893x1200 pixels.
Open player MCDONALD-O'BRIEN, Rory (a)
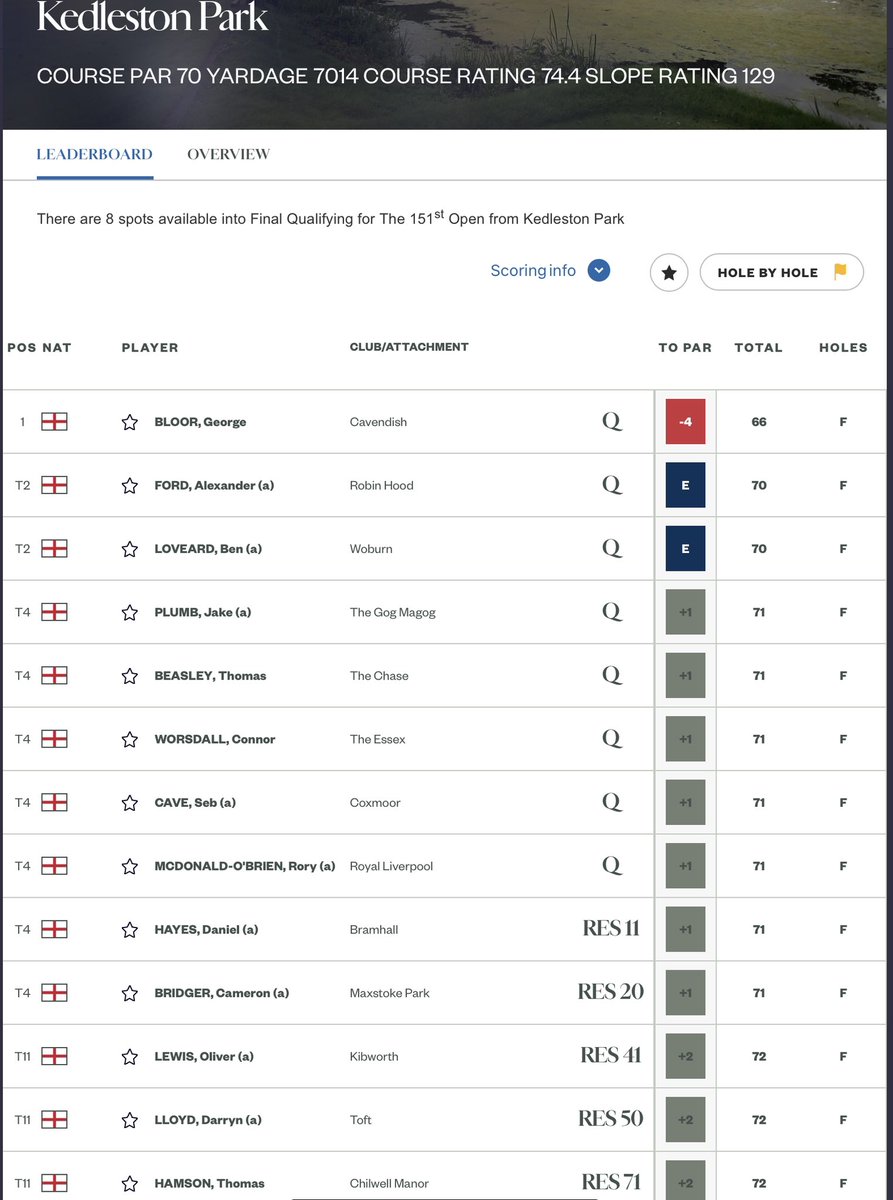(245, 866)
